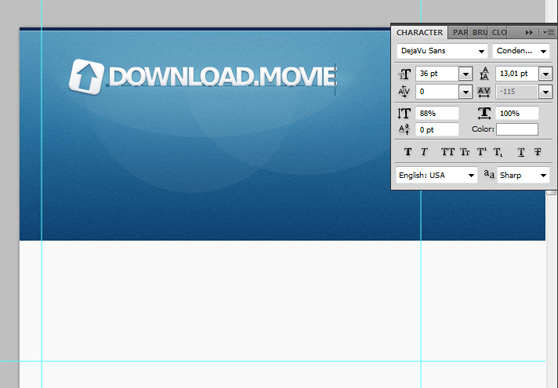Collapse panel with double-arrow icon

pyautogui.click(x=529, y=32)
